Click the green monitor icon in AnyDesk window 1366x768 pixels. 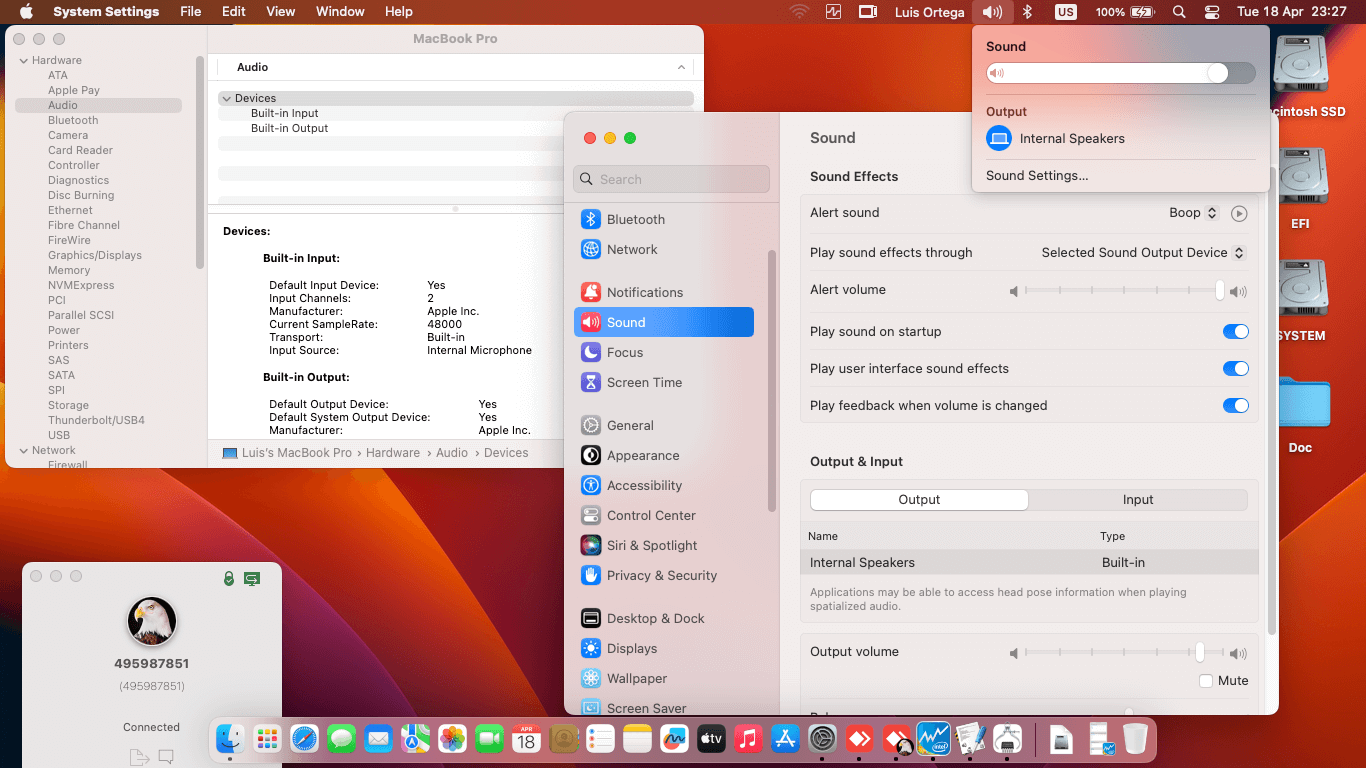pyautogui.click(x=252, y=578)
